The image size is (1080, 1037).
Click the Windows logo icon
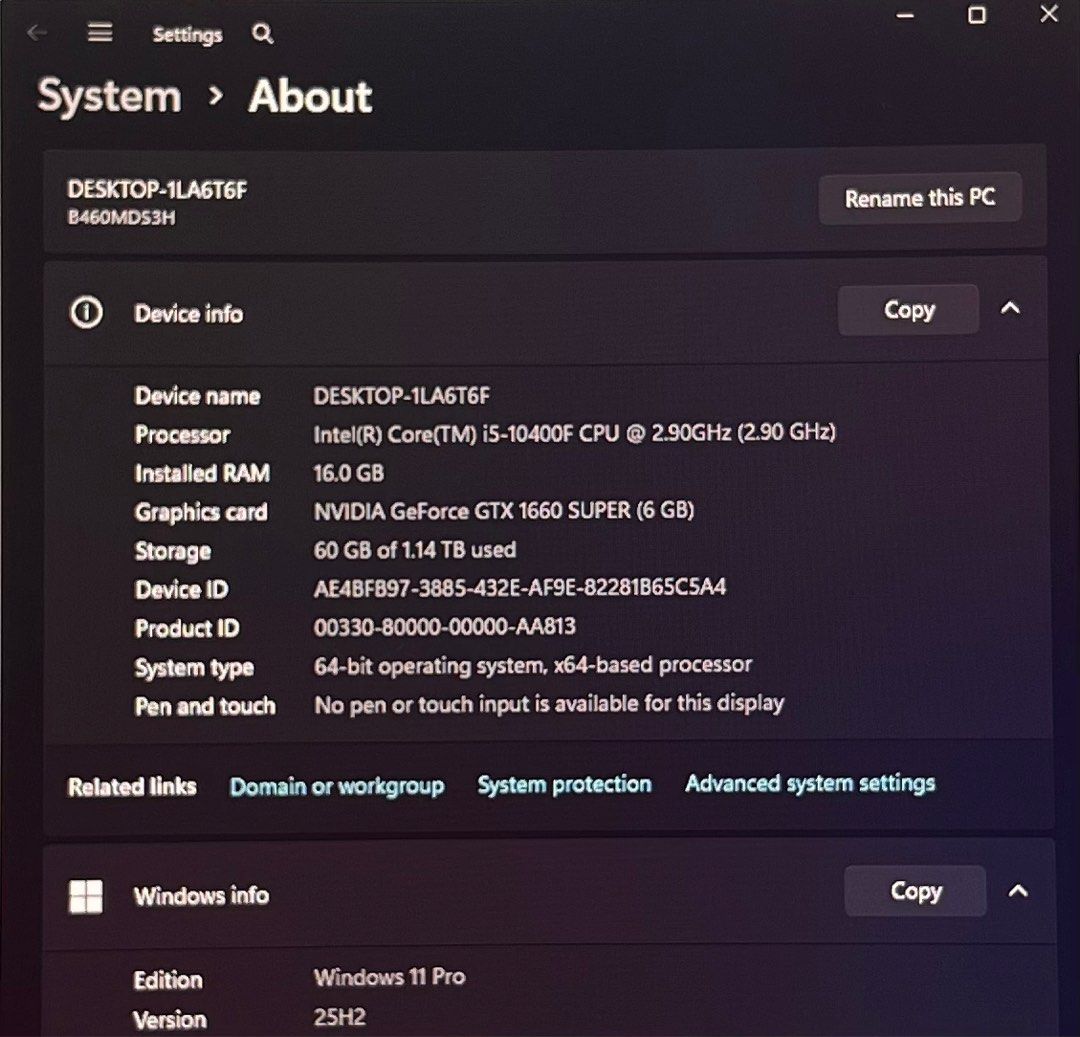click(86, 896)
